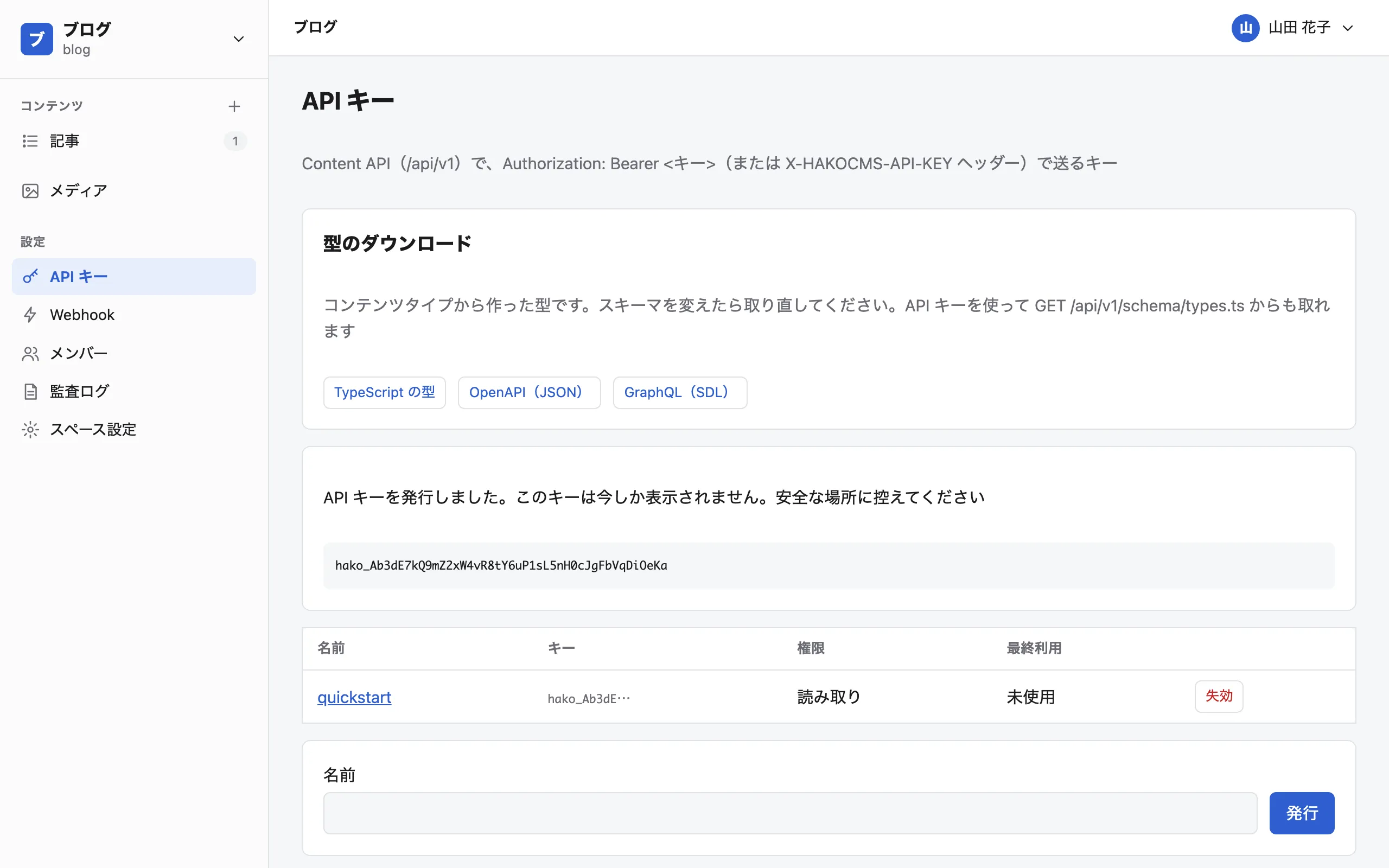Click the スペース設定 gear icon
This screenshot has height=868, width=1389.
click(x=30, y=430)
